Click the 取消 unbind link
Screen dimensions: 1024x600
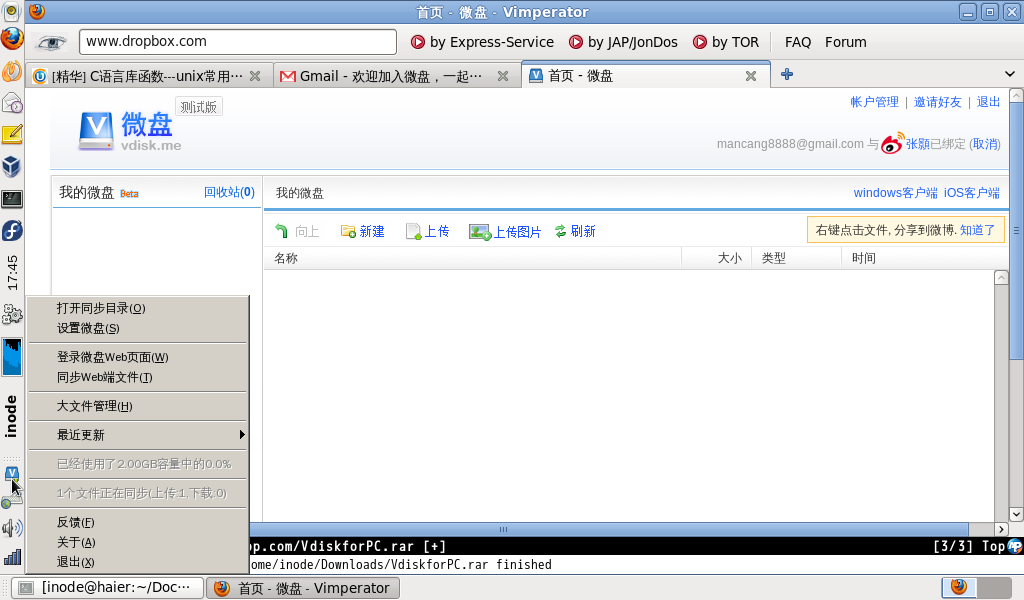[x=985, y=144]
